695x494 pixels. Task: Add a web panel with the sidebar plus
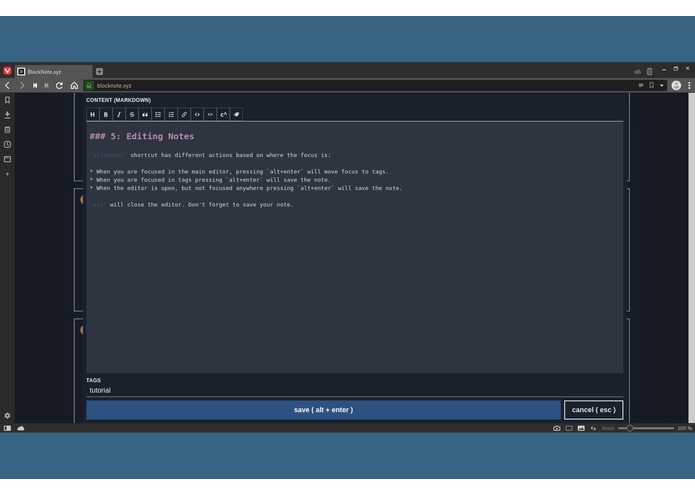8,174
